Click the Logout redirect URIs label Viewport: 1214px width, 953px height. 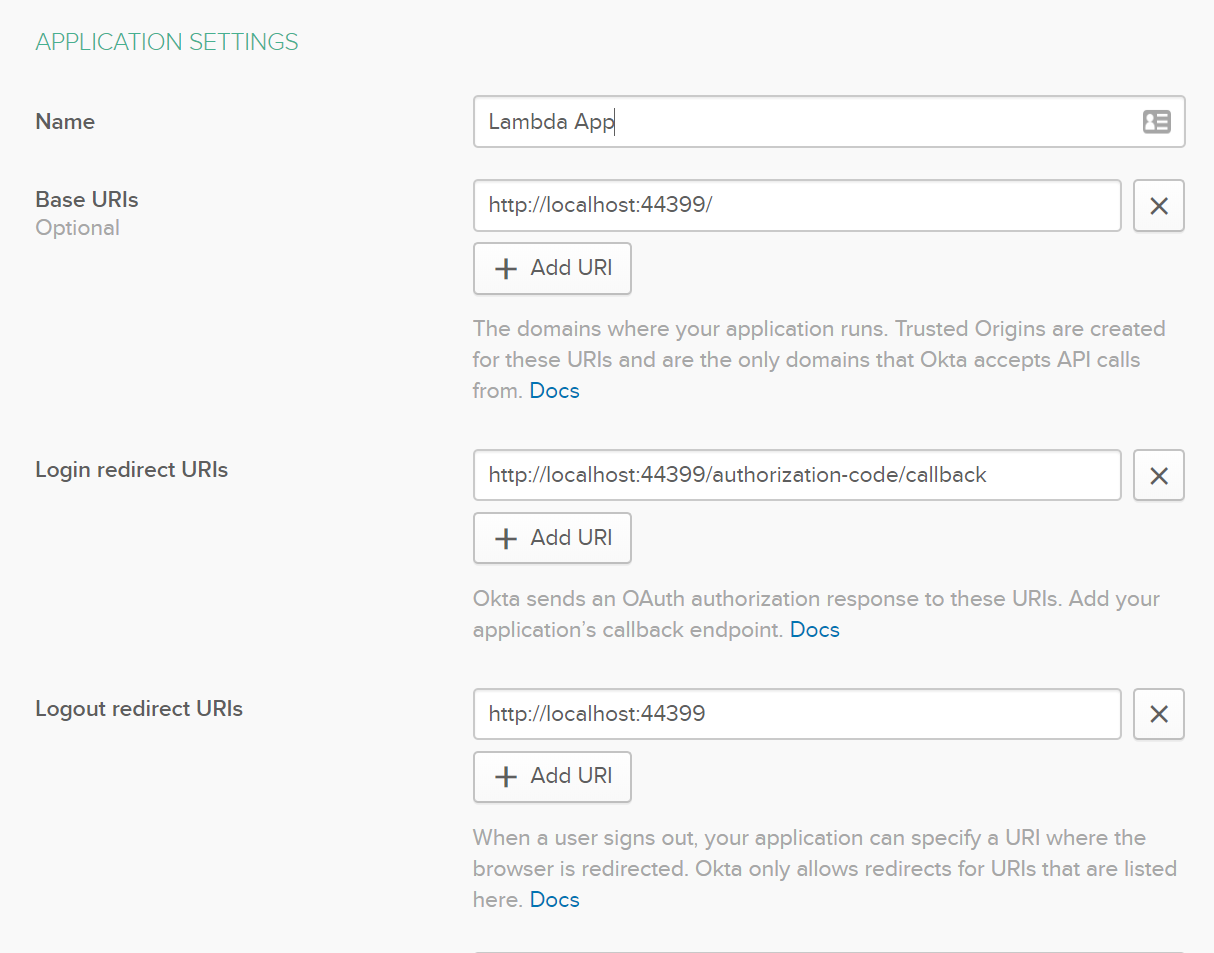pyautogui.click(x=139, y=709)
